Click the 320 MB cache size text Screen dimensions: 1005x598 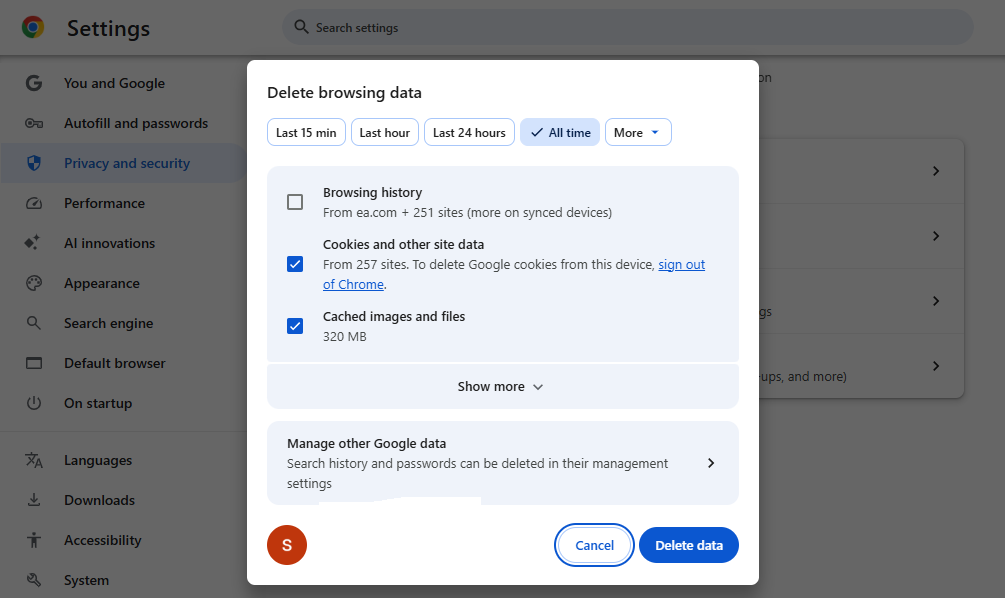coord(345,336)
